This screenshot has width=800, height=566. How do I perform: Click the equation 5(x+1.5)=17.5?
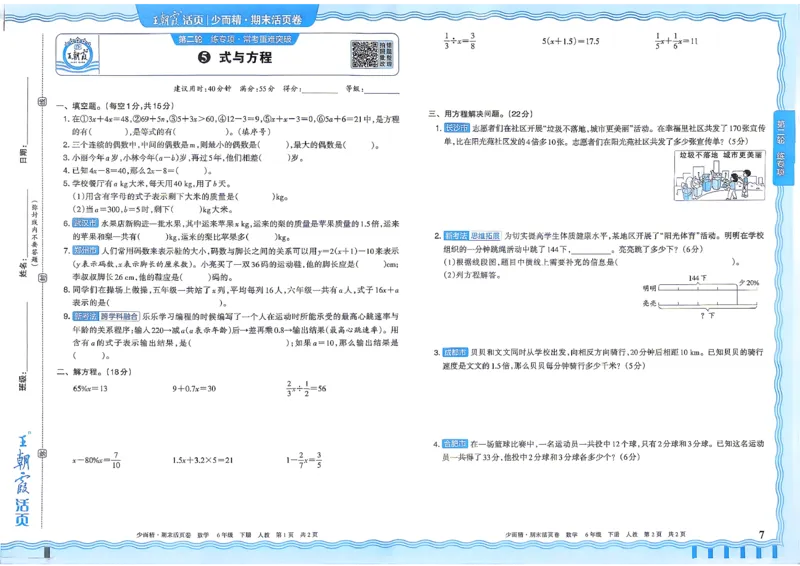click(570, 41)
